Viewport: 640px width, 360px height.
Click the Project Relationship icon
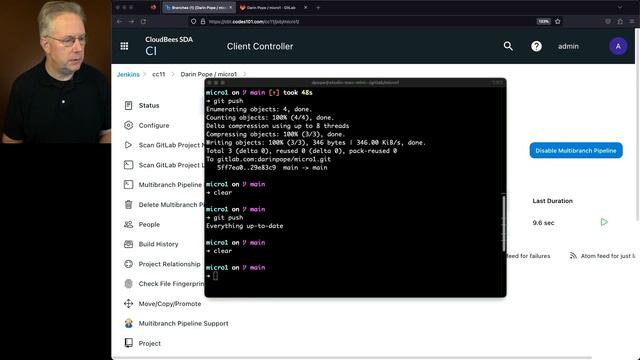[x=128, y=264]
